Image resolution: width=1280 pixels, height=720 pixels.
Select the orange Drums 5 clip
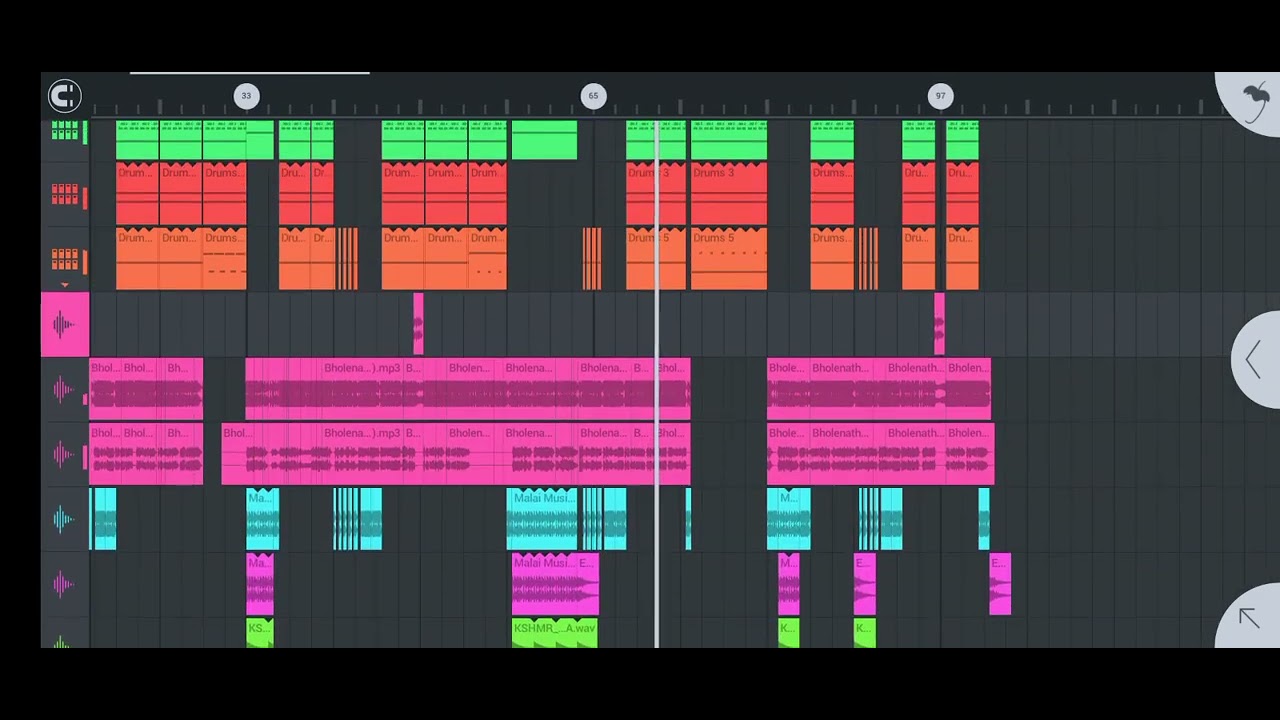click(729, 258)
